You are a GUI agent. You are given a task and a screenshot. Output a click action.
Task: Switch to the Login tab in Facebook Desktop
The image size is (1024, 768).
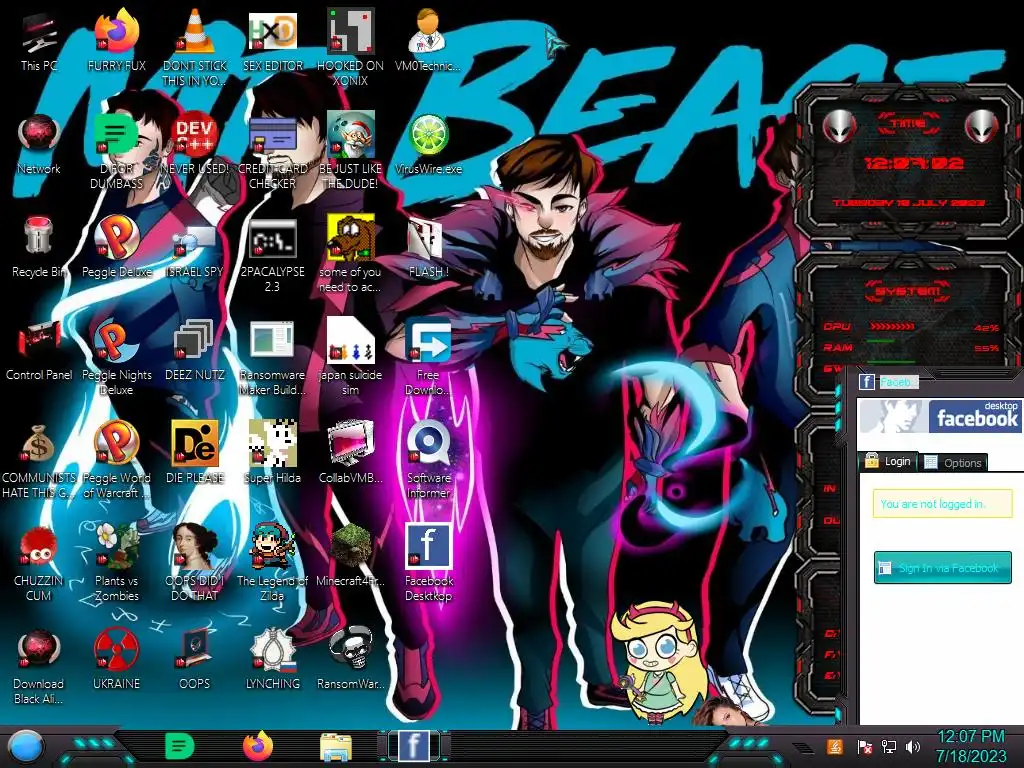pos(888,461)
